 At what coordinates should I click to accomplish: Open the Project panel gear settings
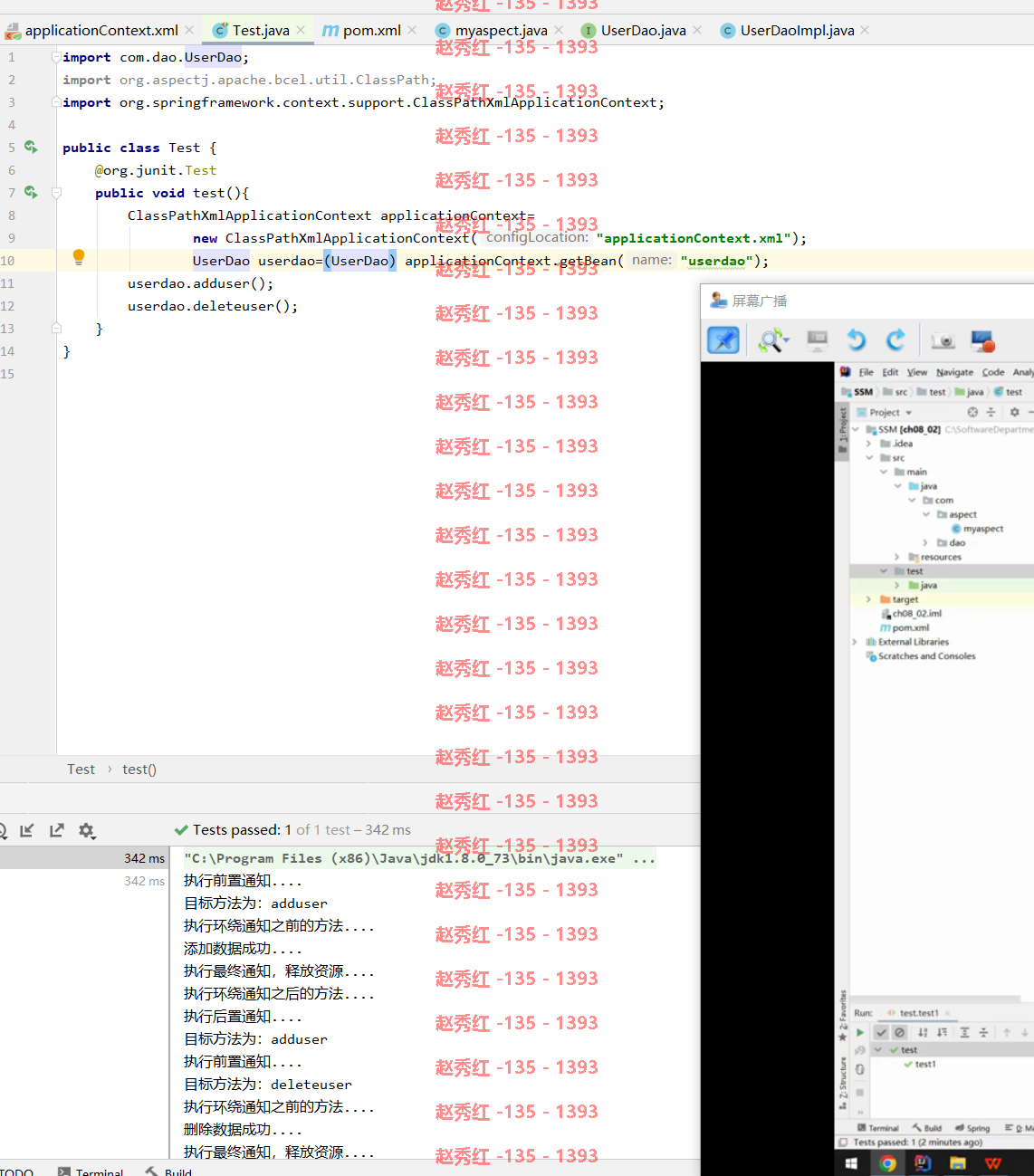pos(1014,412)
